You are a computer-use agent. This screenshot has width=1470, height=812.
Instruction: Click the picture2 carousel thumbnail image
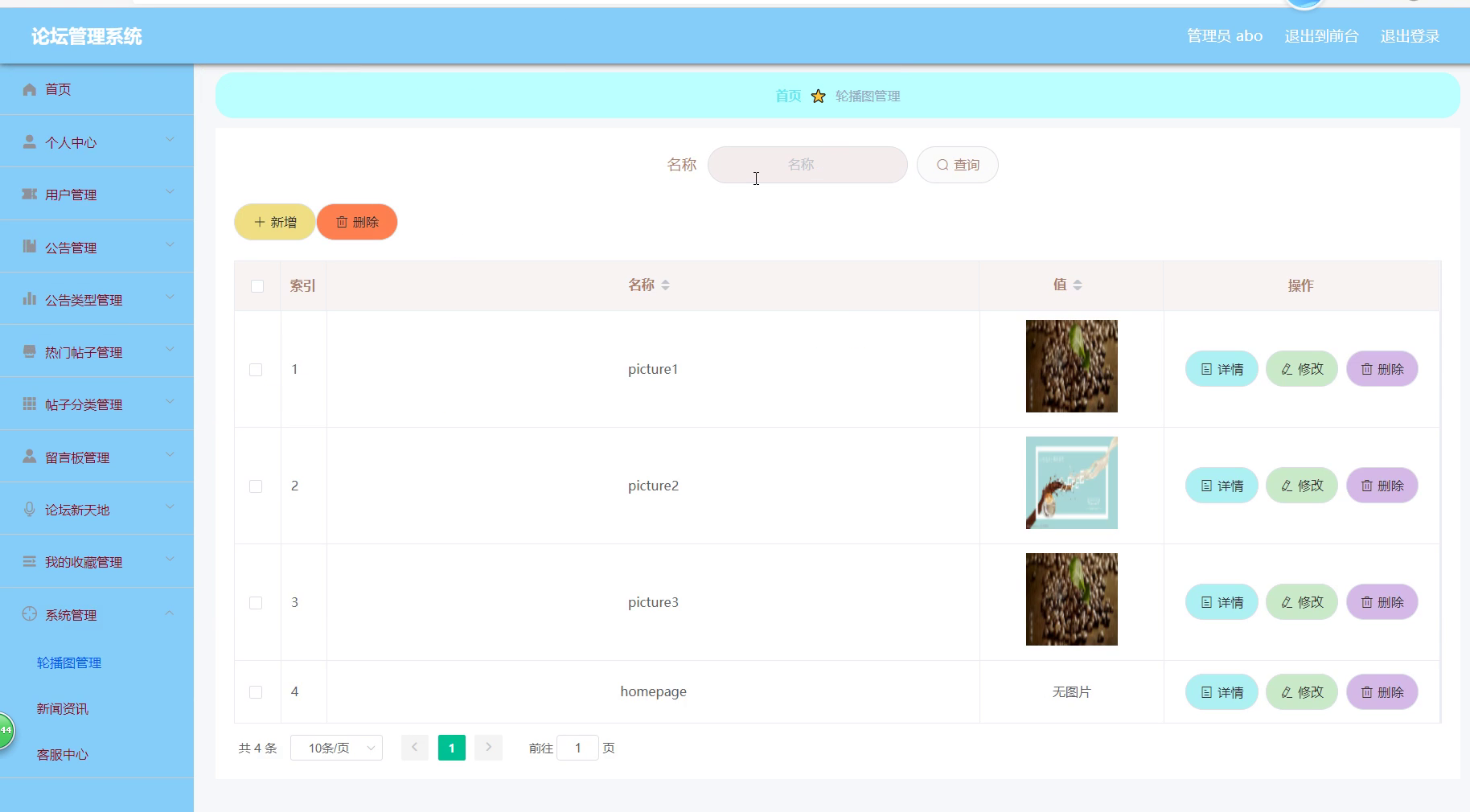[x=1072, y=482]
